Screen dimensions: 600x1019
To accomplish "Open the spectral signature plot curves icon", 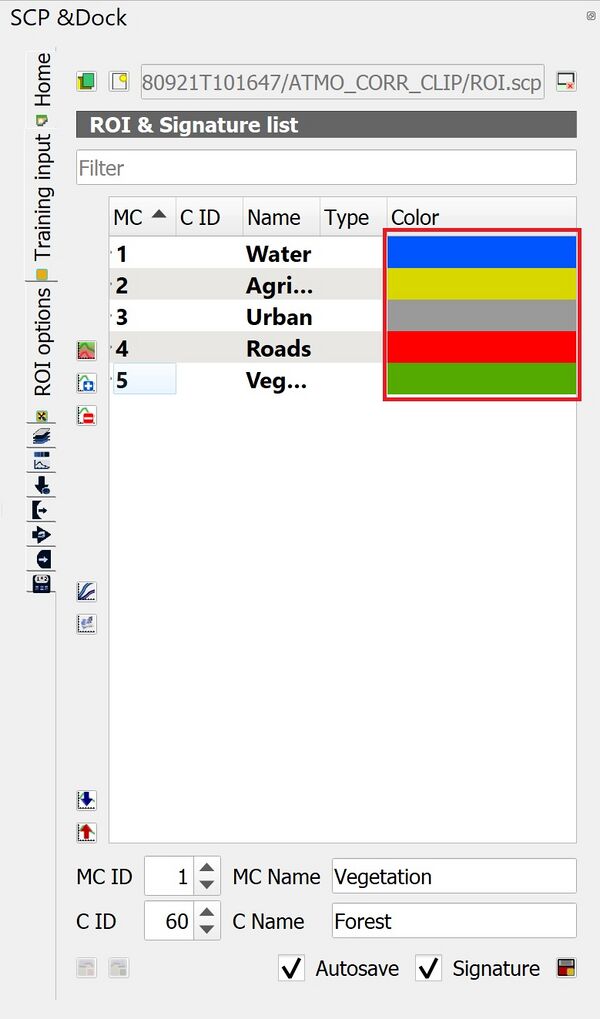I will [87, 591].
